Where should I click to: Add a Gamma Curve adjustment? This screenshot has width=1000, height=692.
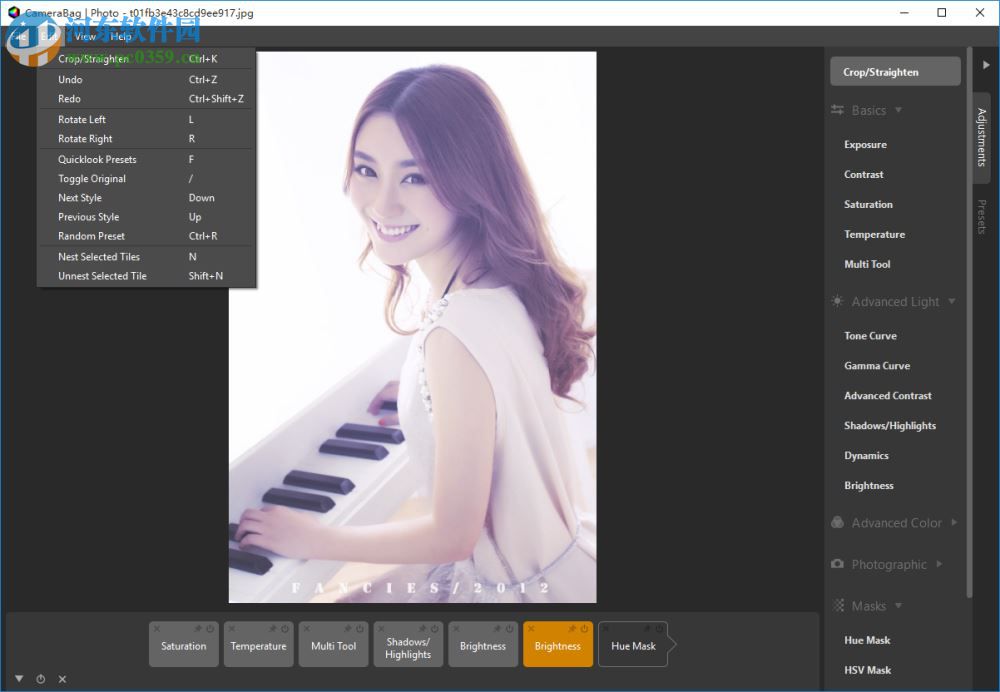point(877,365)
